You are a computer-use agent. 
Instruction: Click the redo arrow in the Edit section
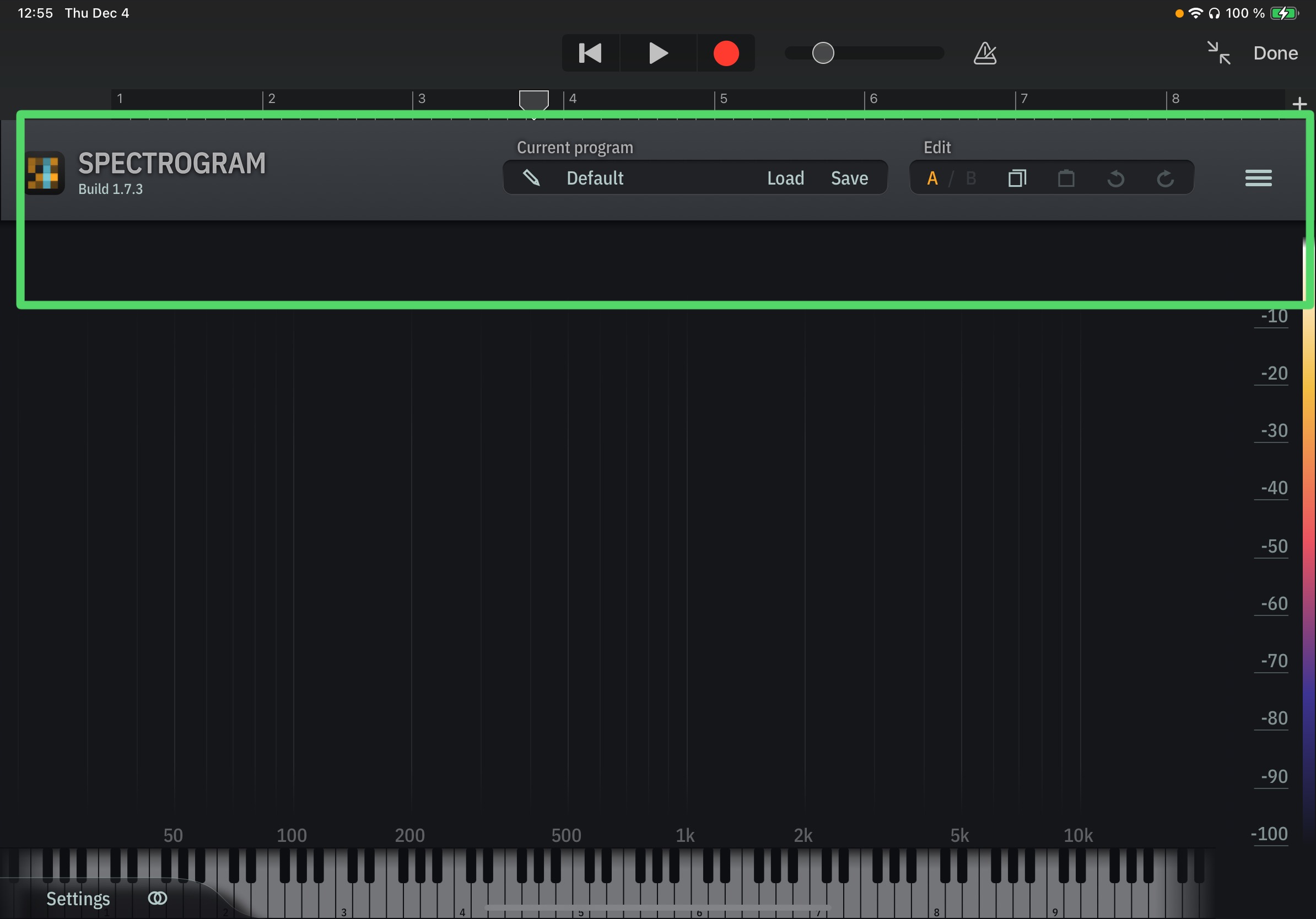click(x=1164, y=179)
